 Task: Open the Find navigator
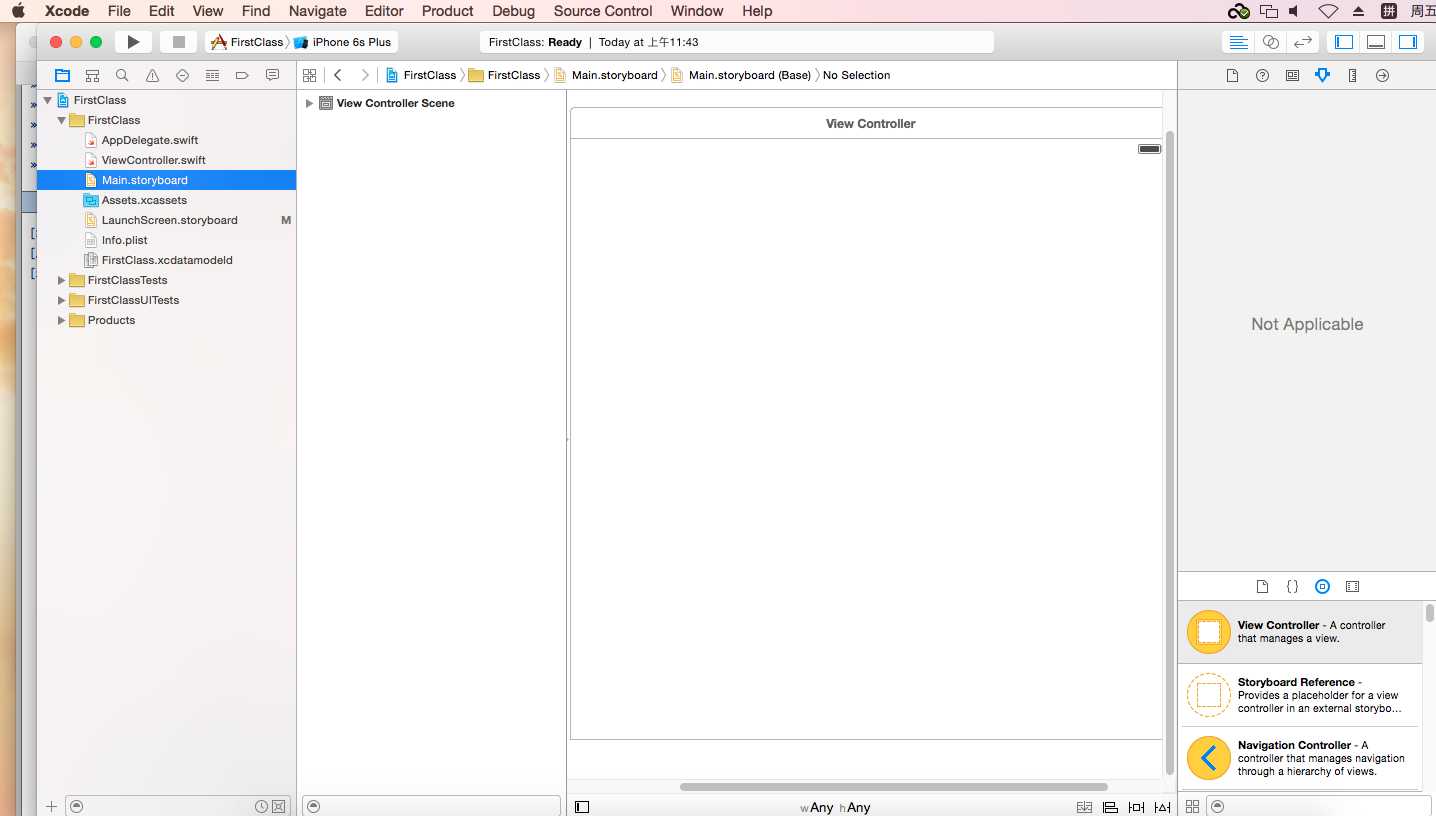122,75
